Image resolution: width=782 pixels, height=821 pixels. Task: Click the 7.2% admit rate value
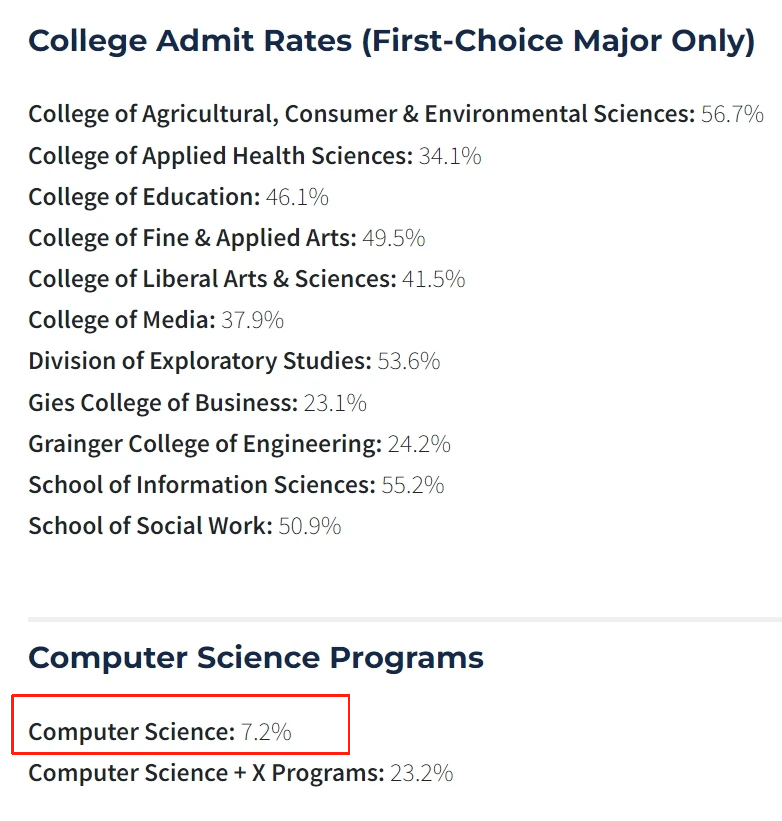pyautogui.click(x=267, y=732)
